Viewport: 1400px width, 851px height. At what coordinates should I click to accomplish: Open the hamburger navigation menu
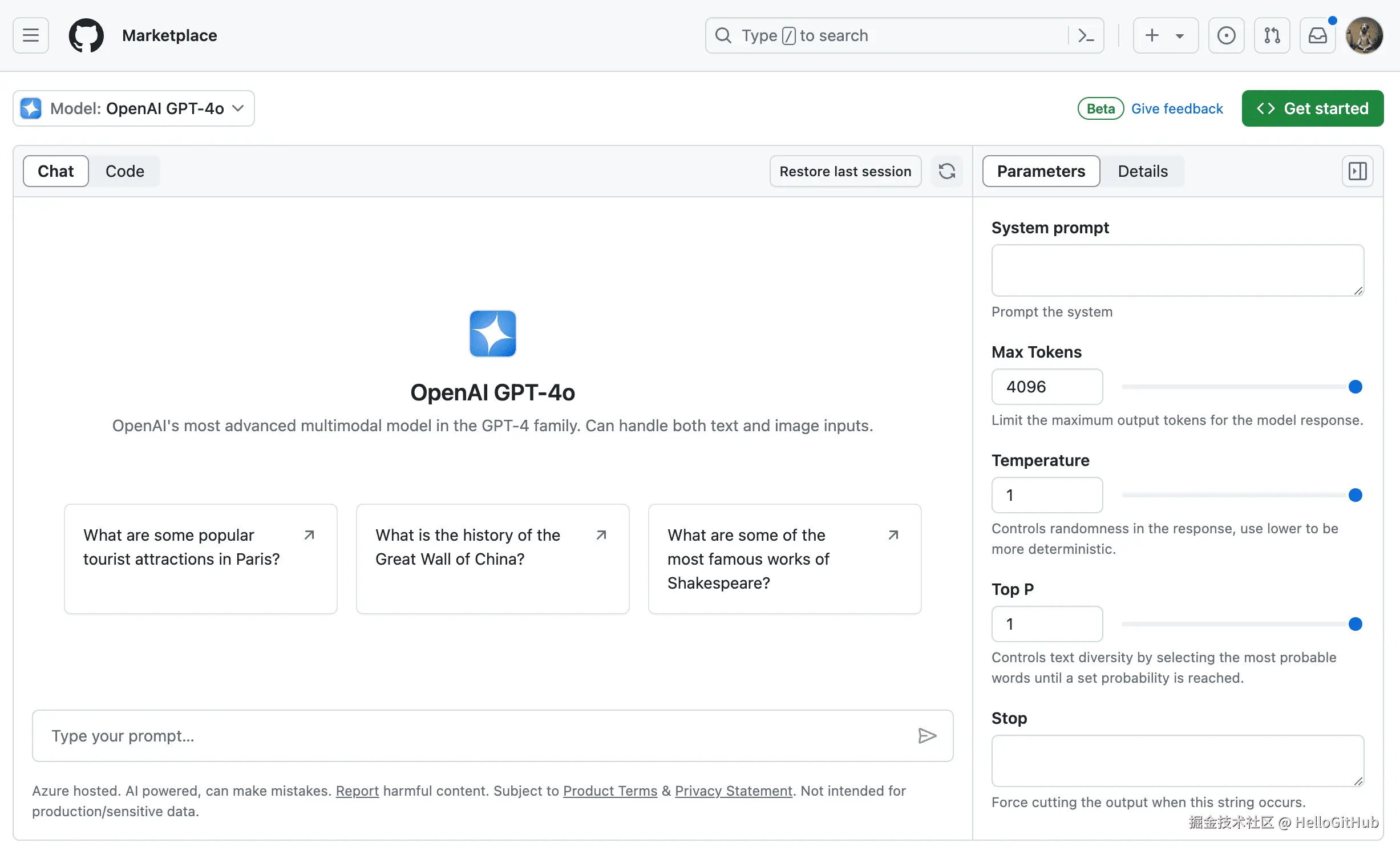click(31, 35)
